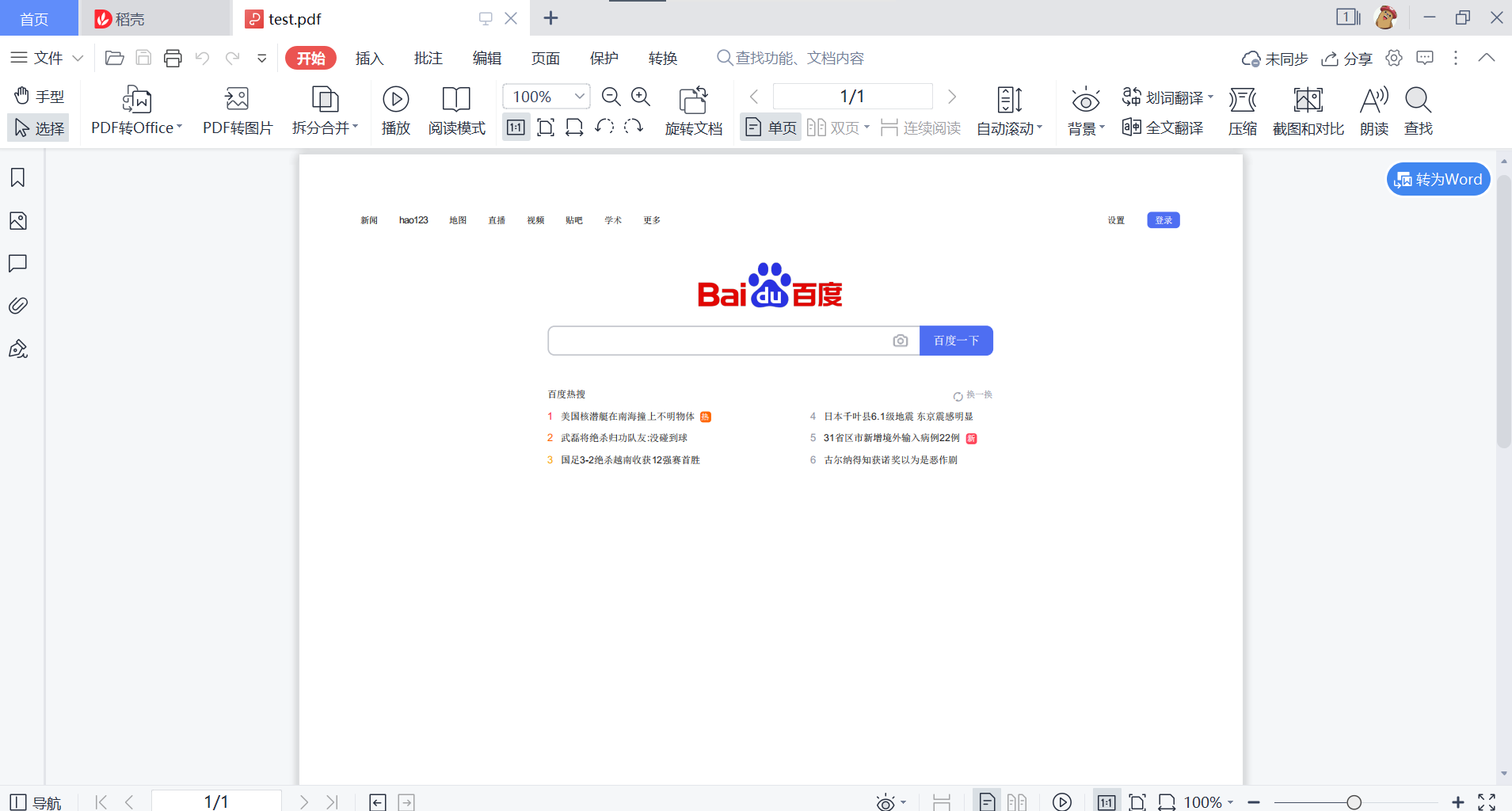Open 拆分合并 split and merge tool
Image resolution: width=1512 pixels, height=811 pixels.
click(325, 111)
